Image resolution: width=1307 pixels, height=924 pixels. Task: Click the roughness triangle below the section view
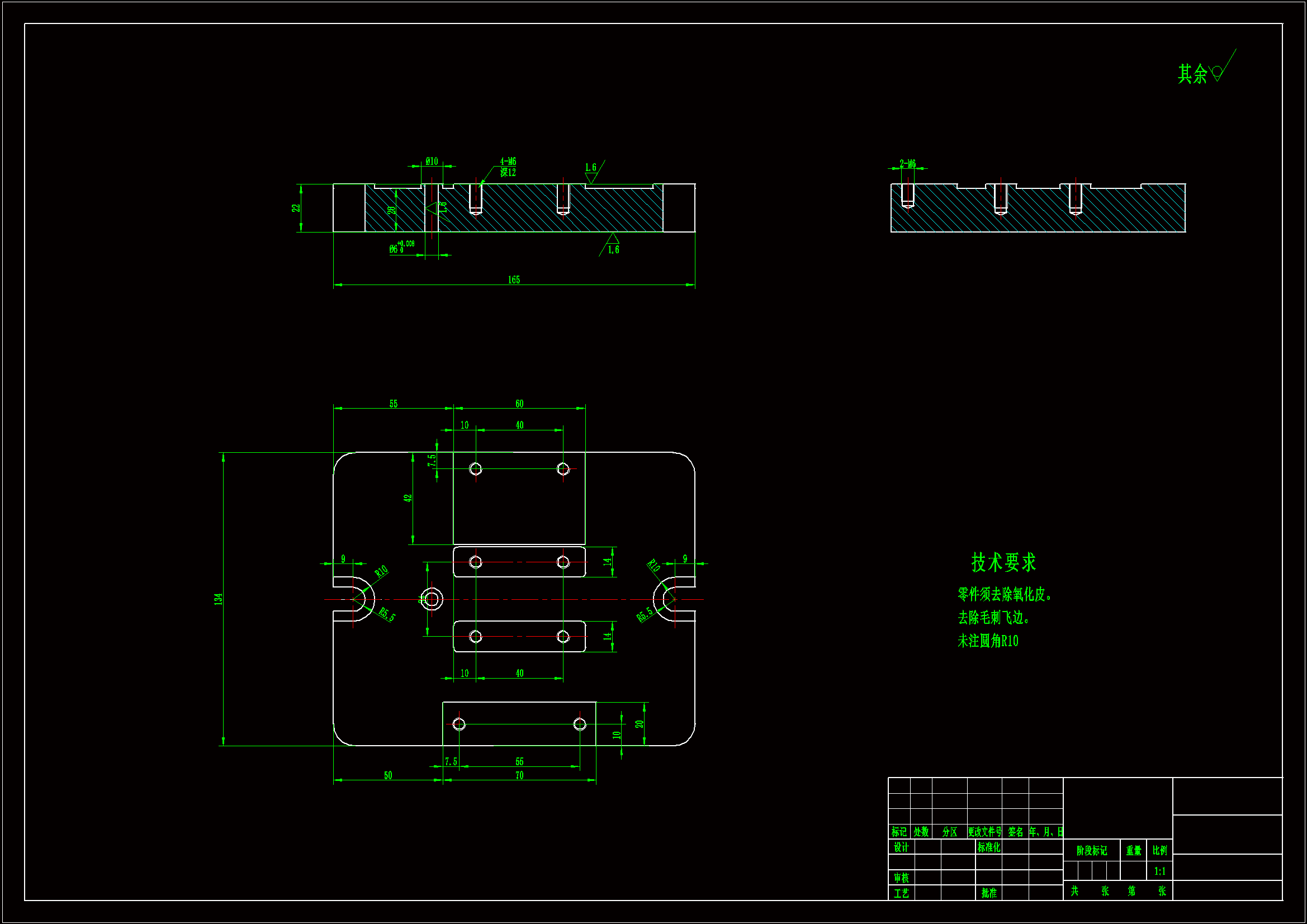[x=612, y=240]
